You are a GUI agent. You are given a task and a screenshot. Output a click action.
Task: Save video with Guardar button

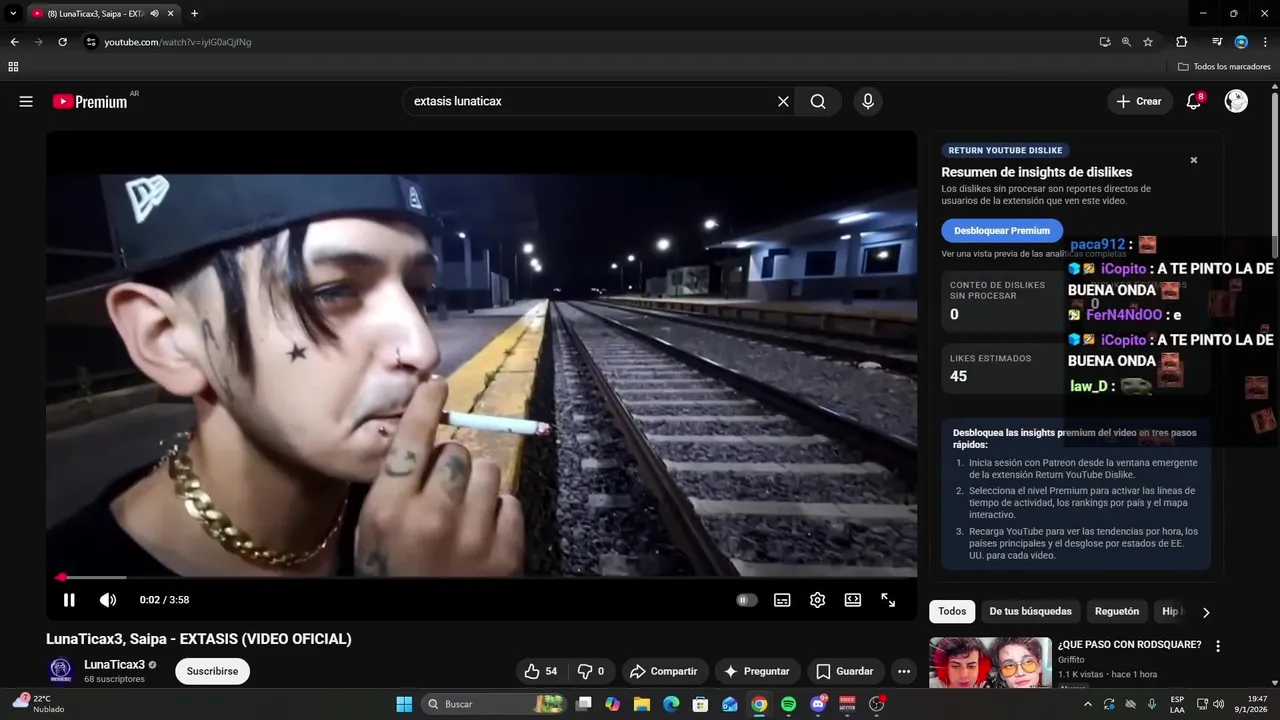coord(845,671)
